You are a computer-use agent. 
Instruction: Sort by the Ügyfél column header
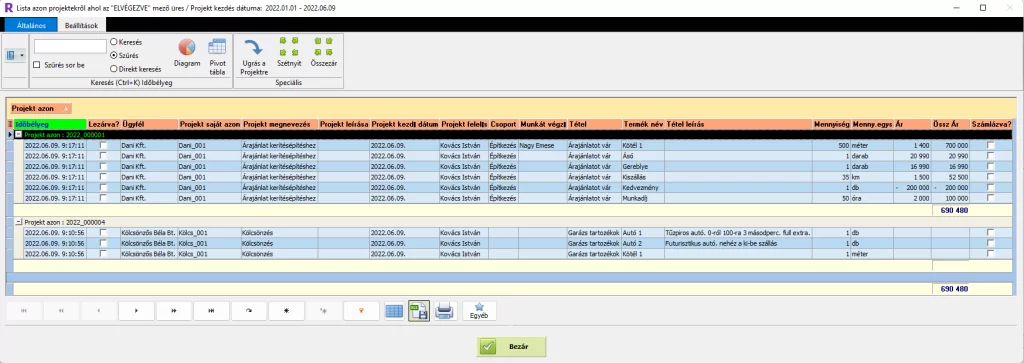tap(148, 124)
